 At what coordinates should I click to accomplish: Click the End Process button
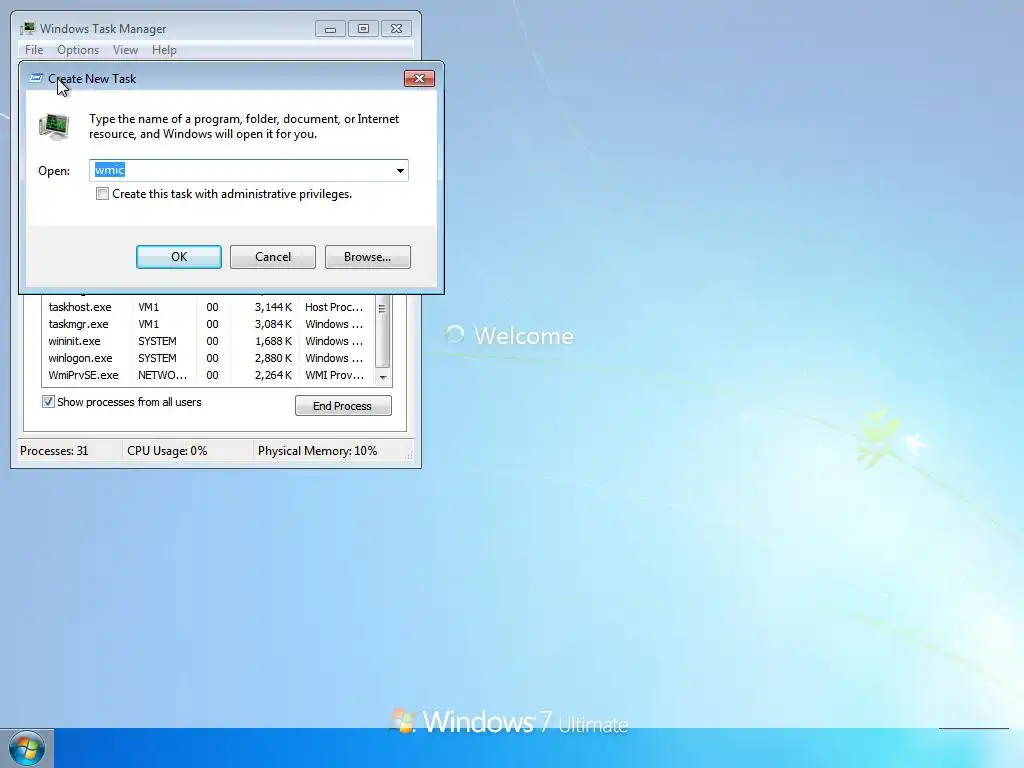click(344, 406)
